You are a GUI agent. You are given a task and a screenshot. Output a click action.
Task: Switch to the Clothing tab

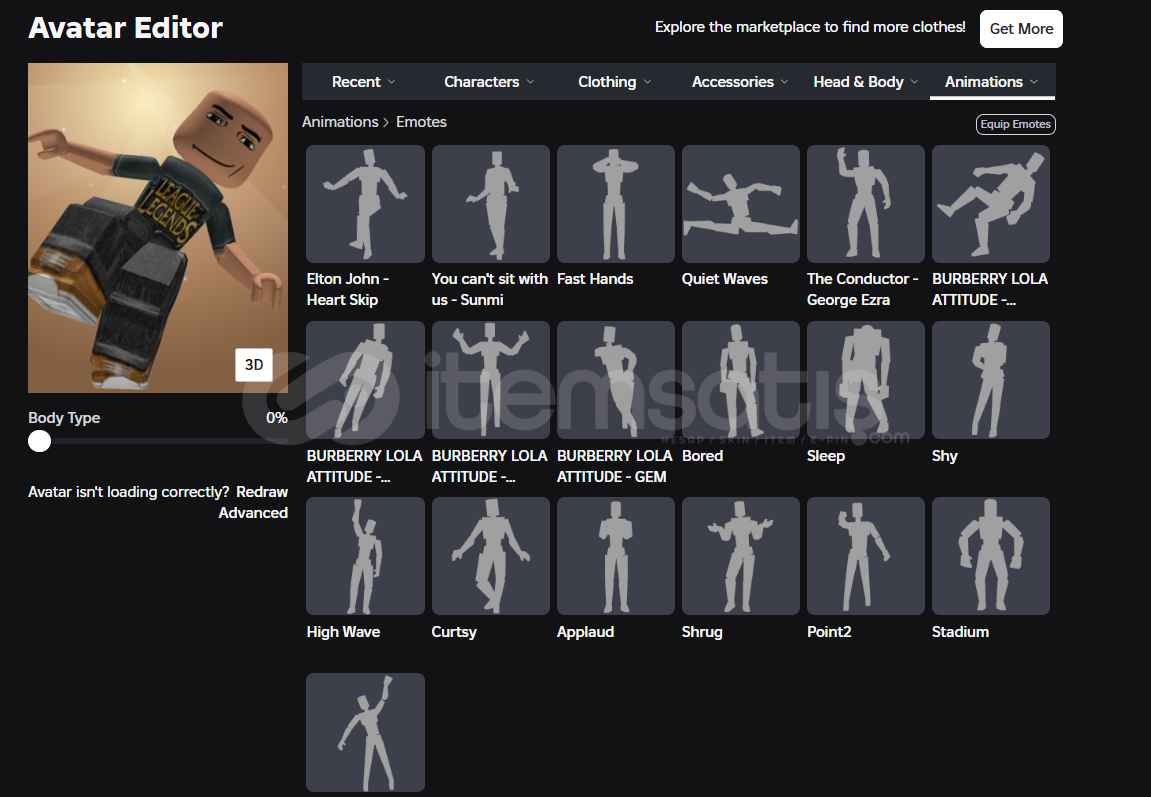point(614,81)
